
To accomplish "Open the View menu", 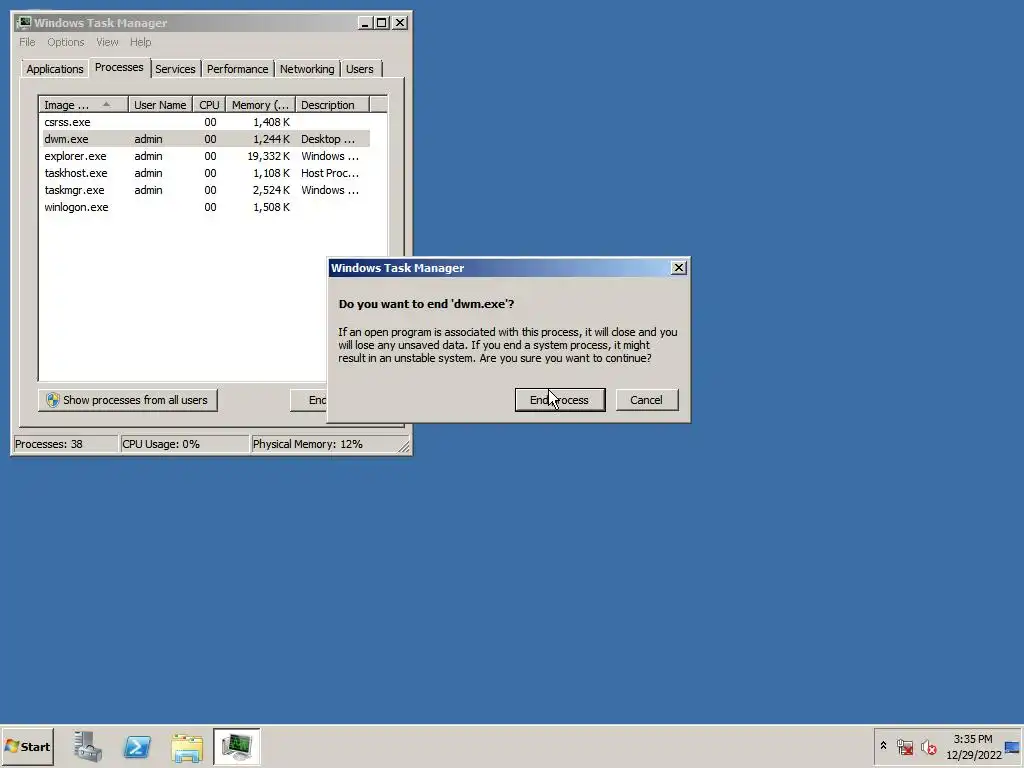I will pyautogui.click(x=107, y=42).
